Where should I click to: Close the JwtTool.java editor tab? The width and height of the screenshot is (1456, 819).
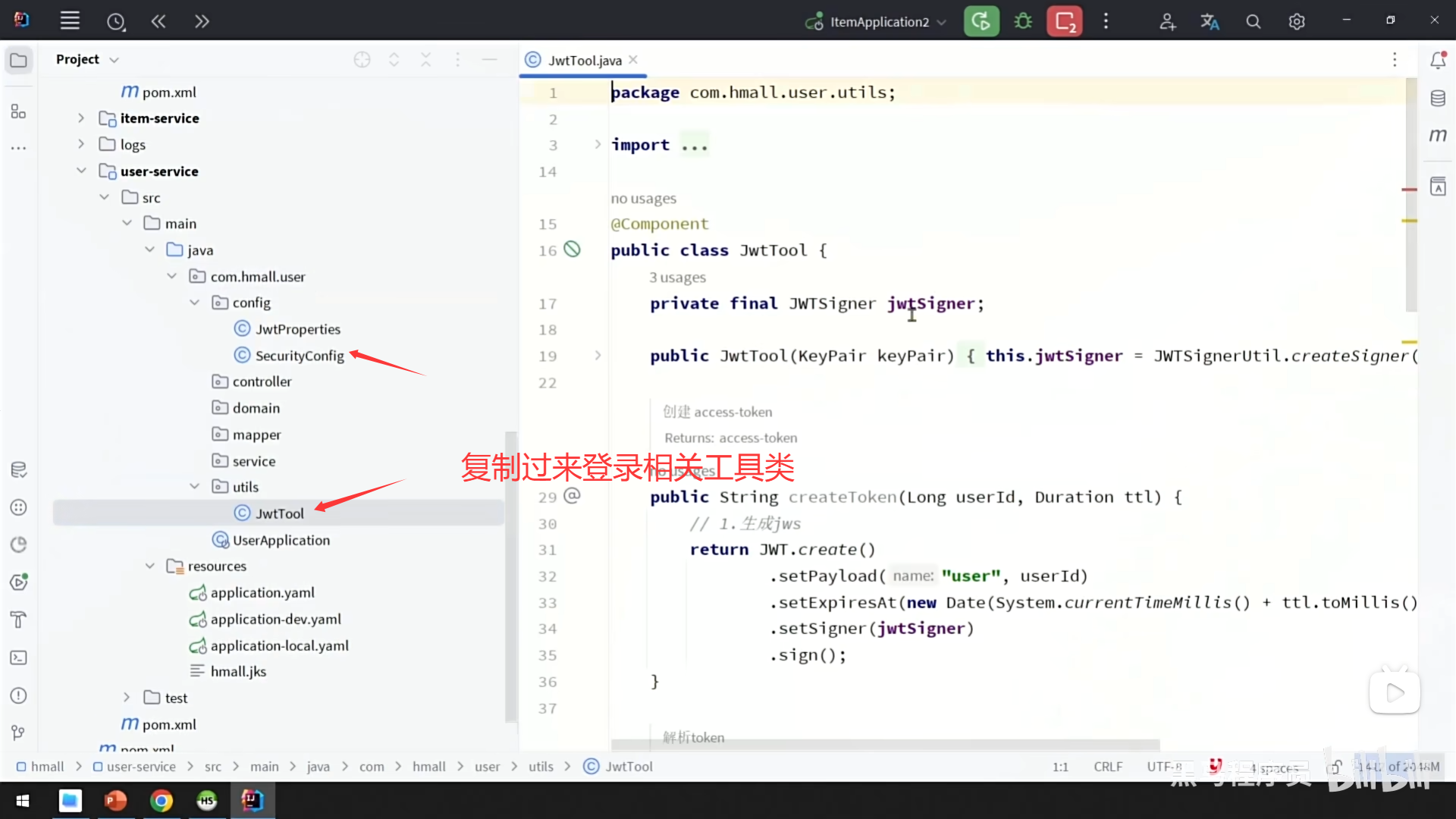633,60
